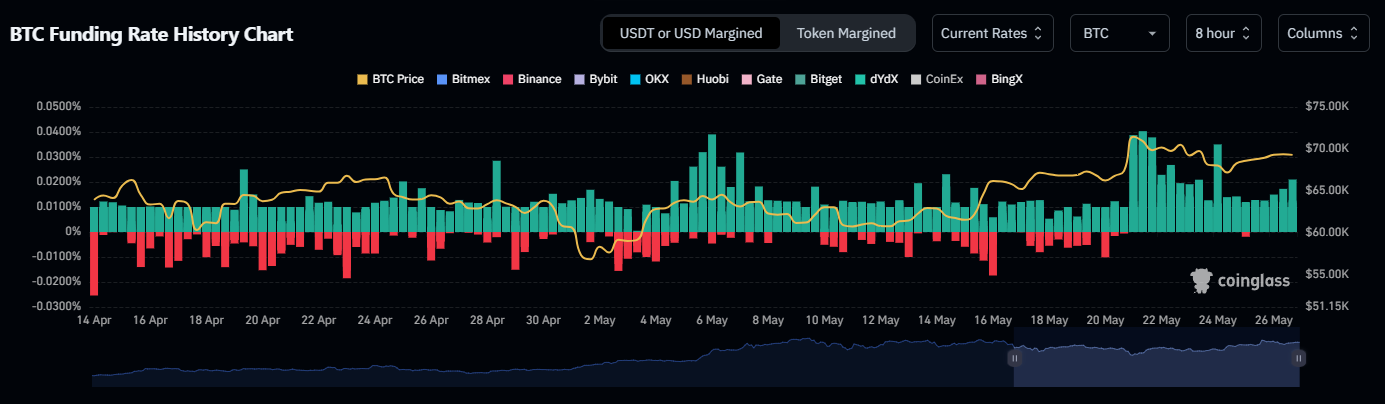Click the -0.0200% left axis label
This screenshot has width=1385, height=404.
56,281
